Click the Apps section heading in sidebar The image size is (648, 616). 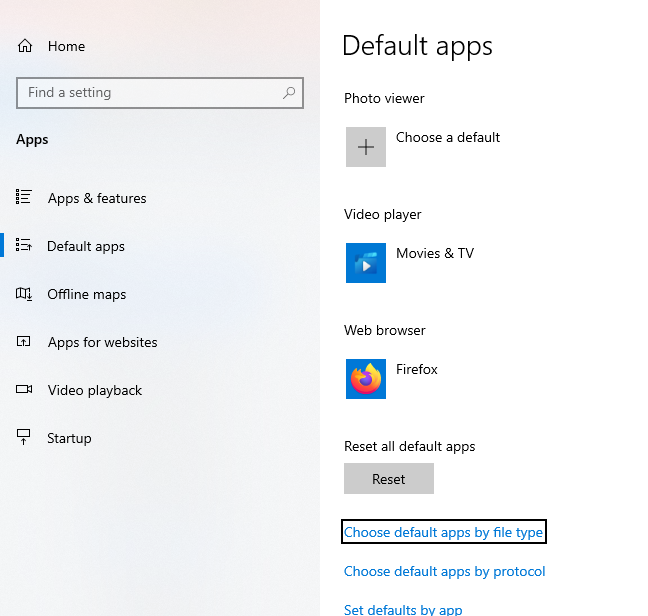pos(32,140)
